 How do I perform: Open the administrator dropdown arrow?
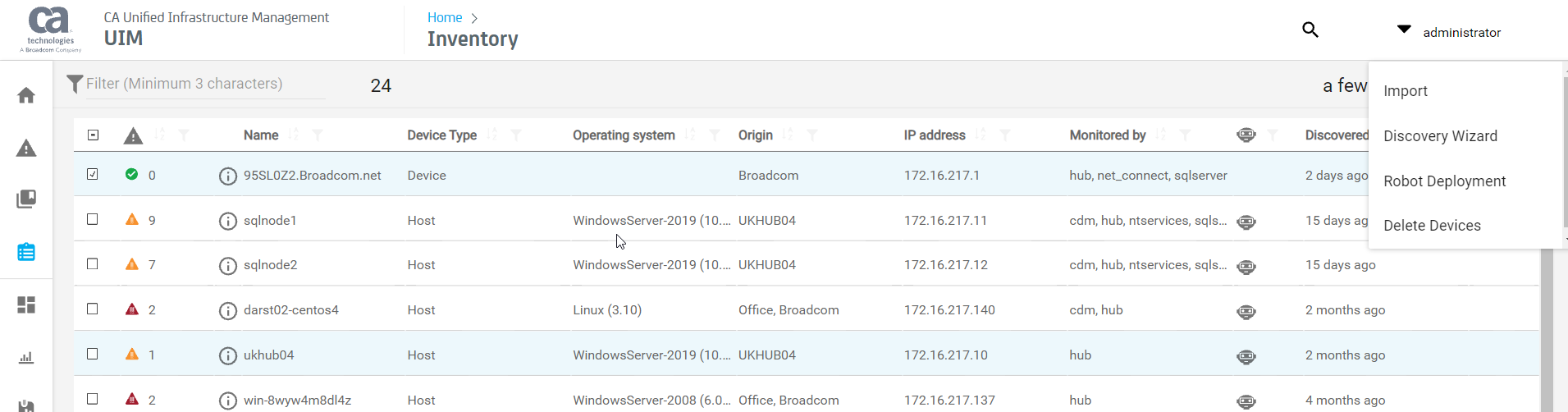(x=1404, y=30)
